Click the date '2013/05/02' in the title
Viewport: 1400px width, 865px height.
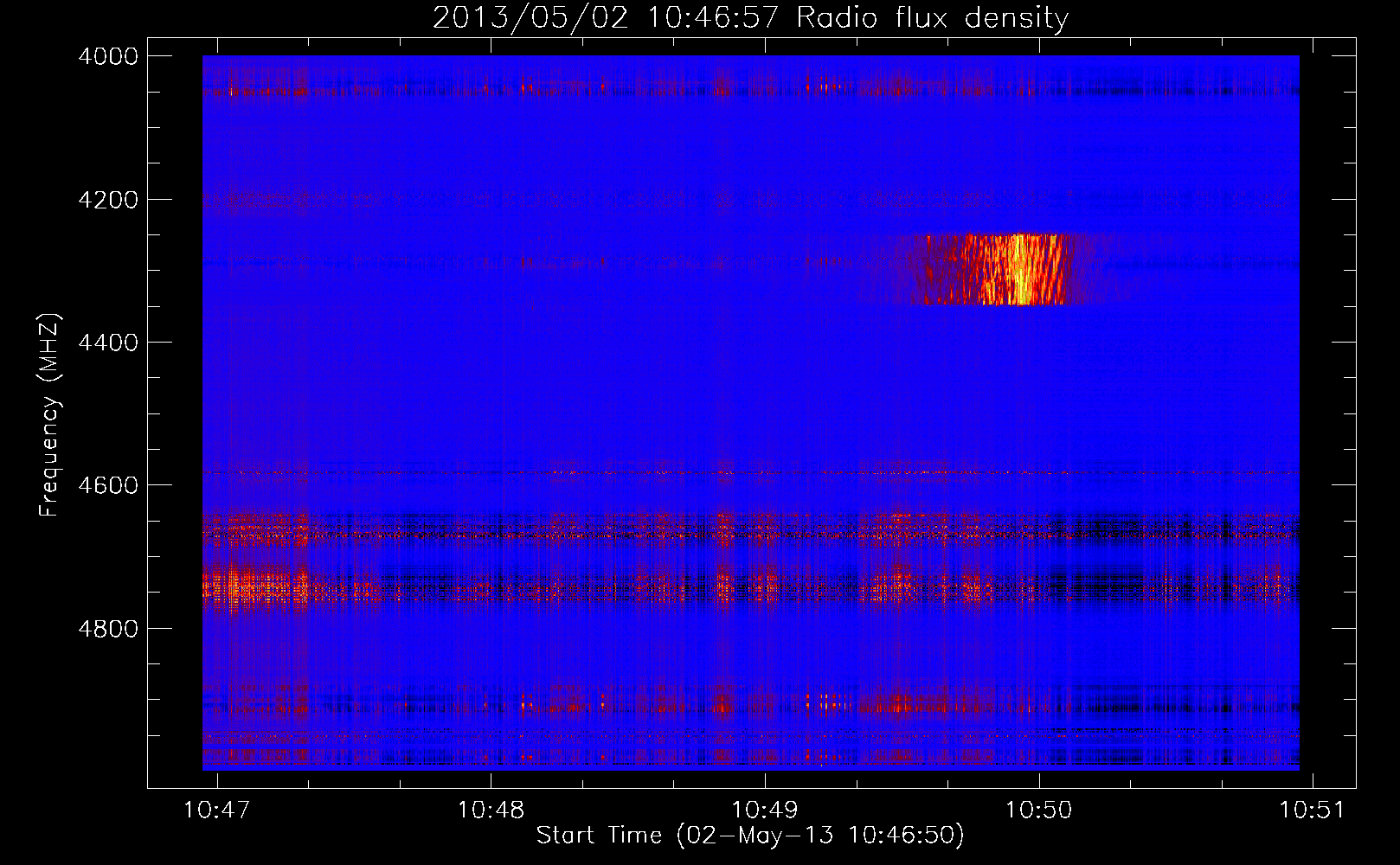[x=530, y=18]
